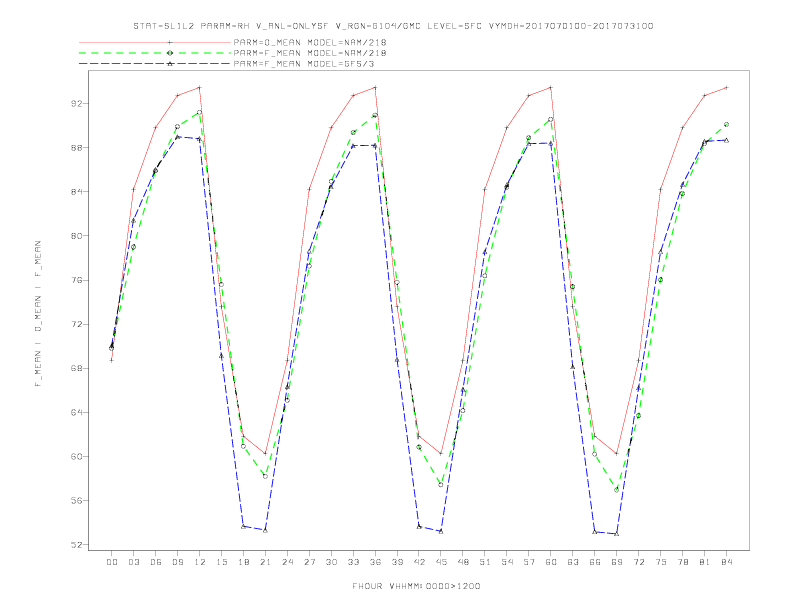The image size is (792, 612).
Task: Click blue GFS triangle data point at hour 45
Action: [441, 531]
